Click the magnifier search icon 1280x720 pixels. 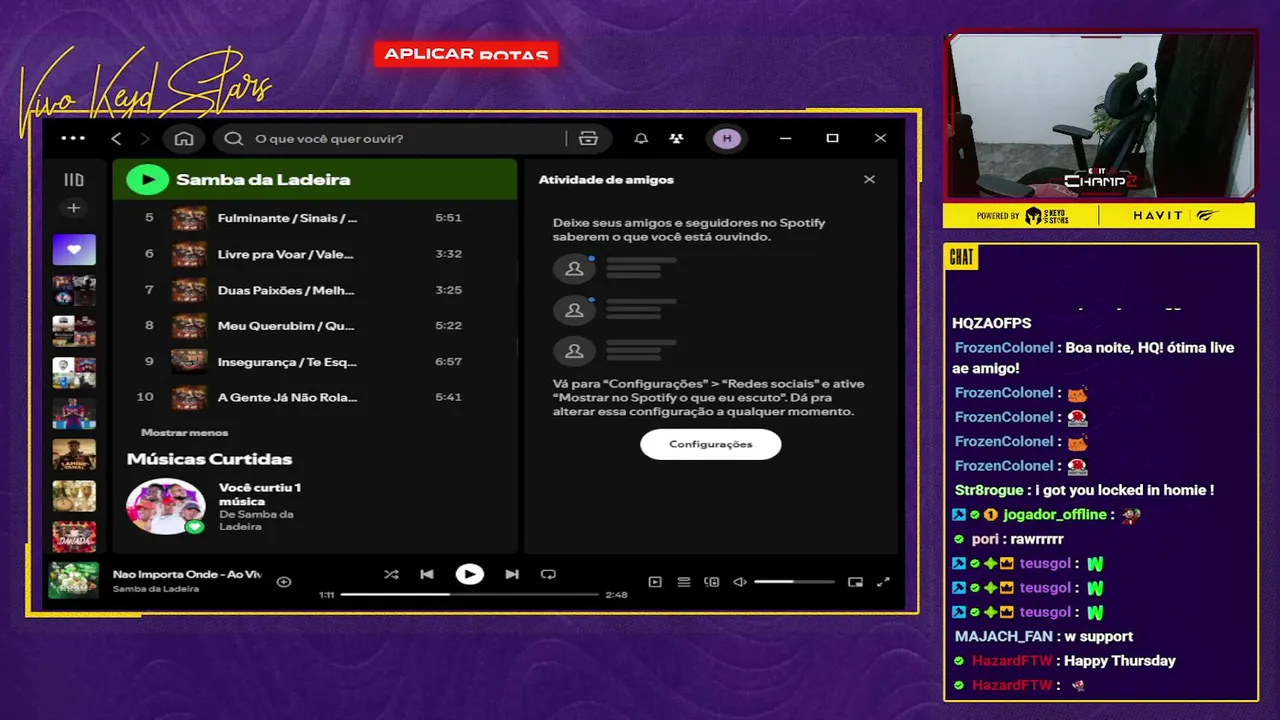[233, 138]
